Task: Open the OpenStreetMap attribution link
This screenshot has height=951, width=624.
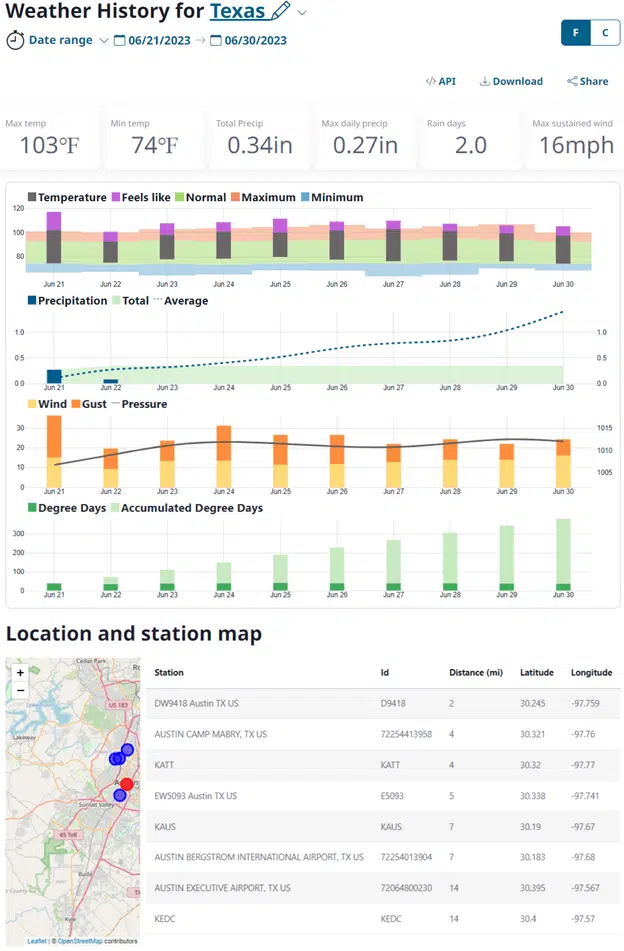Action: coord(84,941)
